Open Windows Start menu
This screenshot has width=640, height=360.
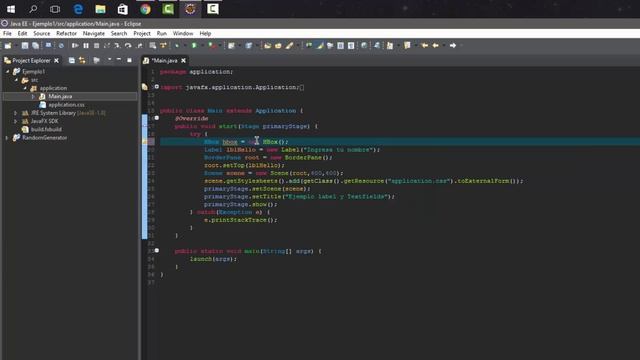click(11, 9)
